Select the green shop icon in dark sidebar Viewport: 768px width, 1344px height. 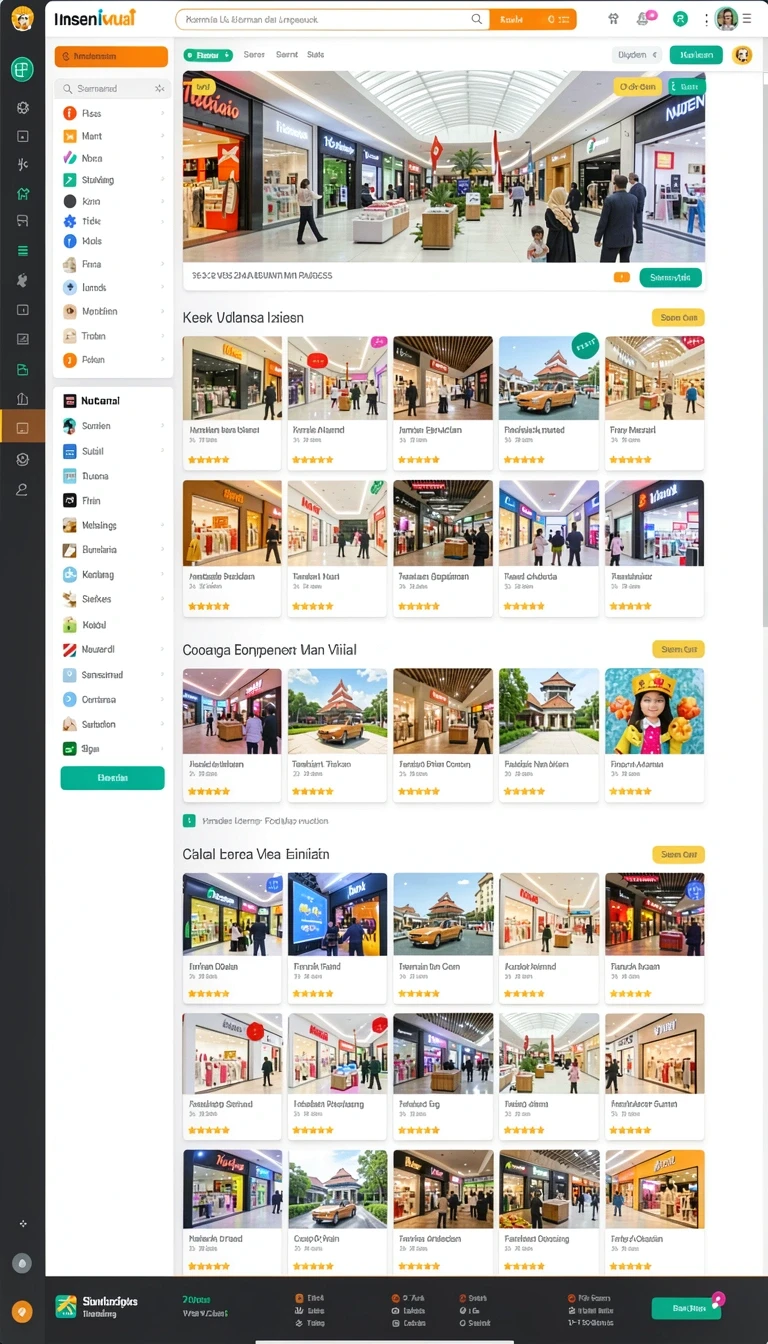coord(23,193)
